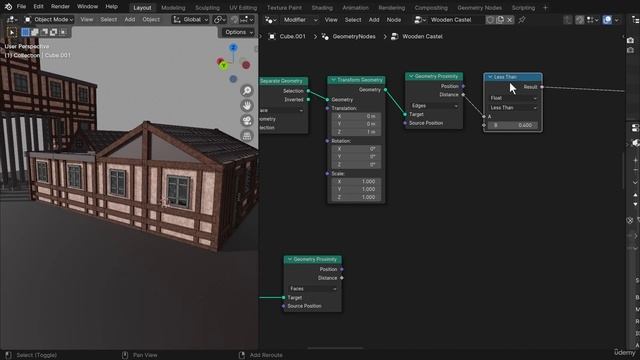Click the red X axis gizmo ball
The width and height of the screenshot is (640, 360).
[246, 65]
